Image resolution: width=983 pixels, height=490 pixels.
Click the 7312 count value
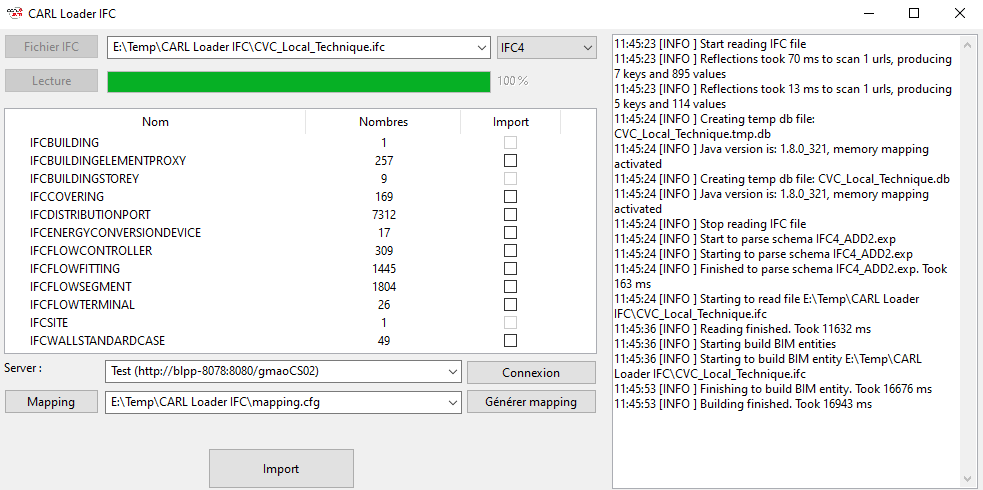[x=384, y=215]
